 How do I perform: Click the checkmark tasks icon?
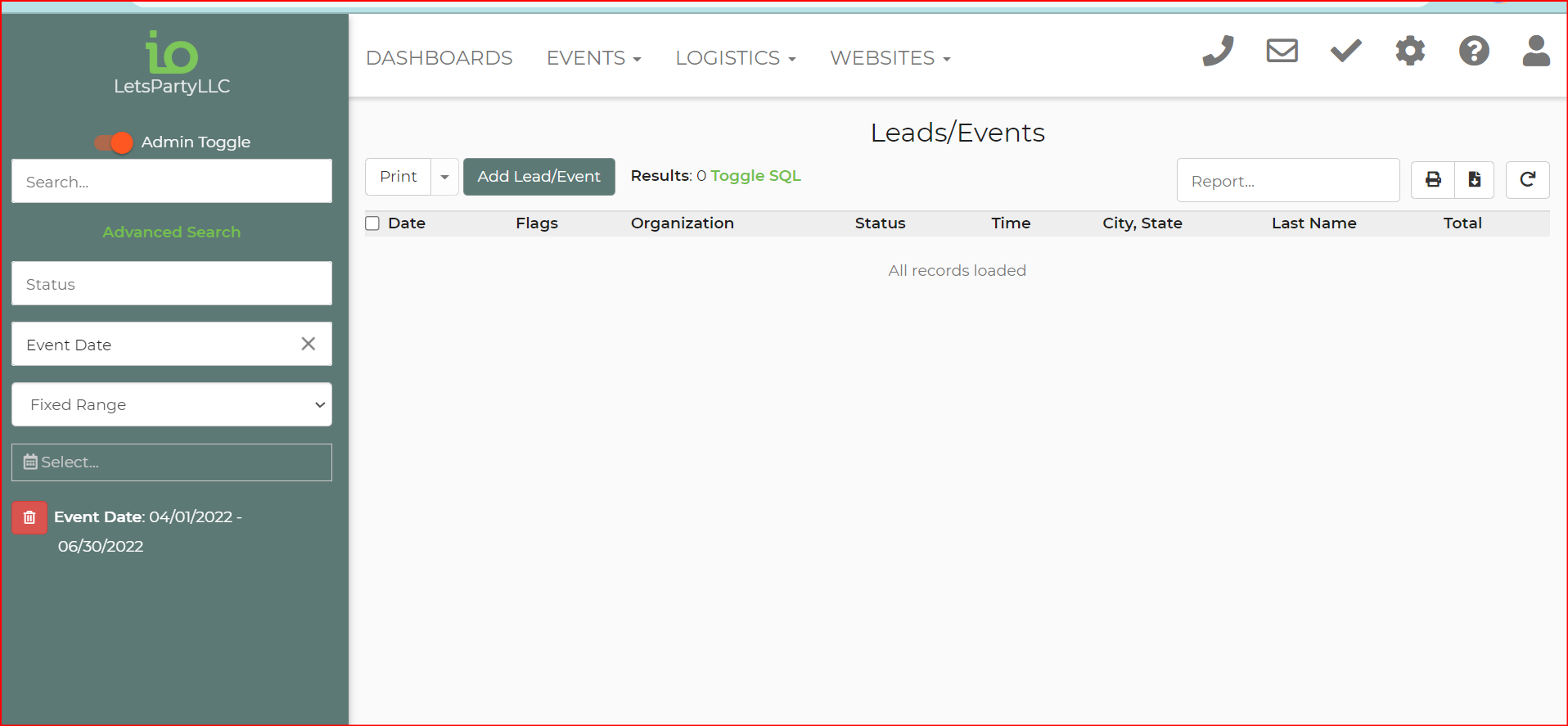1345,51
